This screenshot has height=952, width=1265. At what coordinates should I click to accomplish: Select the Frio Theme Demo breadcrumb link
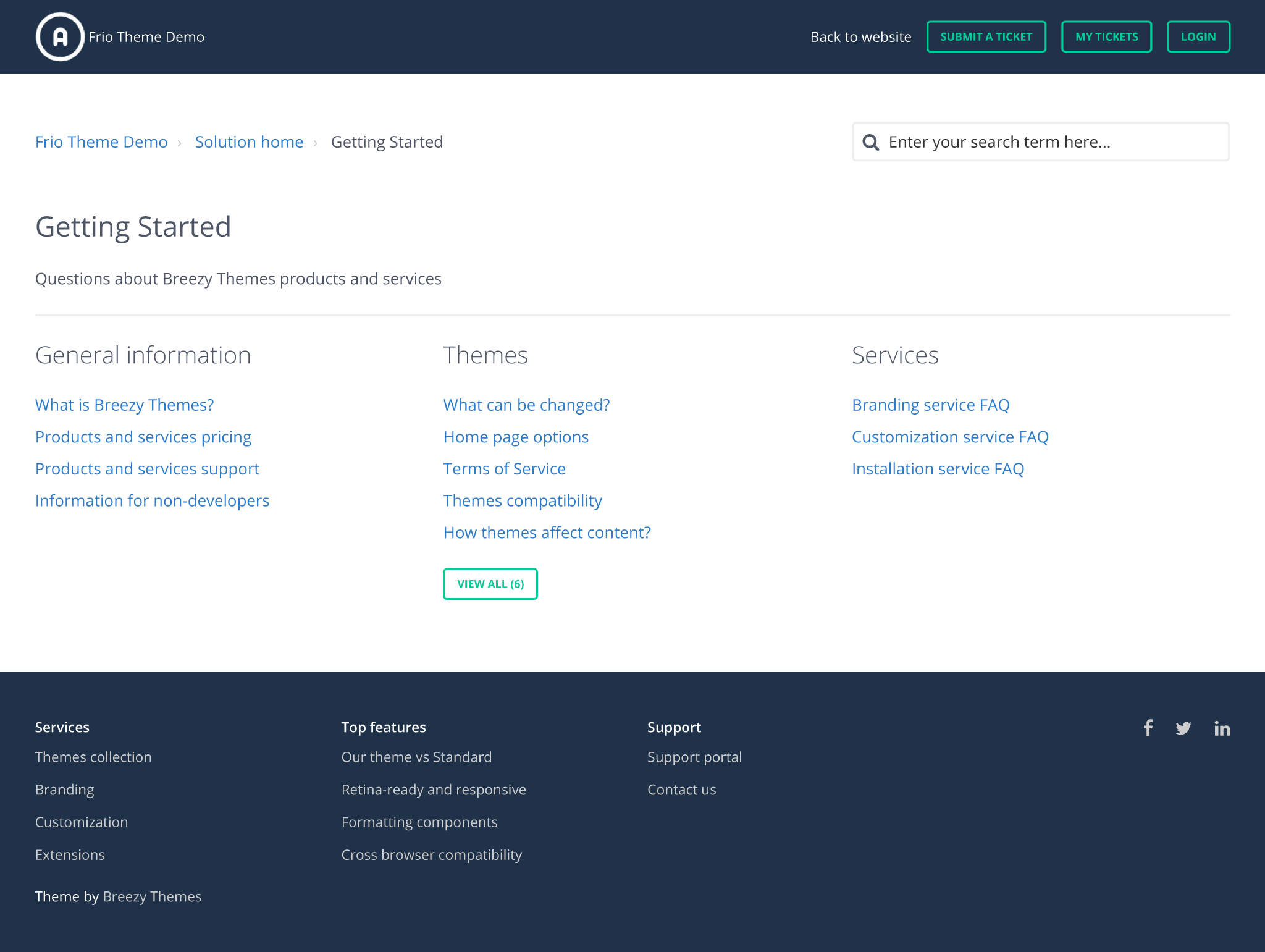click(101, 142)
